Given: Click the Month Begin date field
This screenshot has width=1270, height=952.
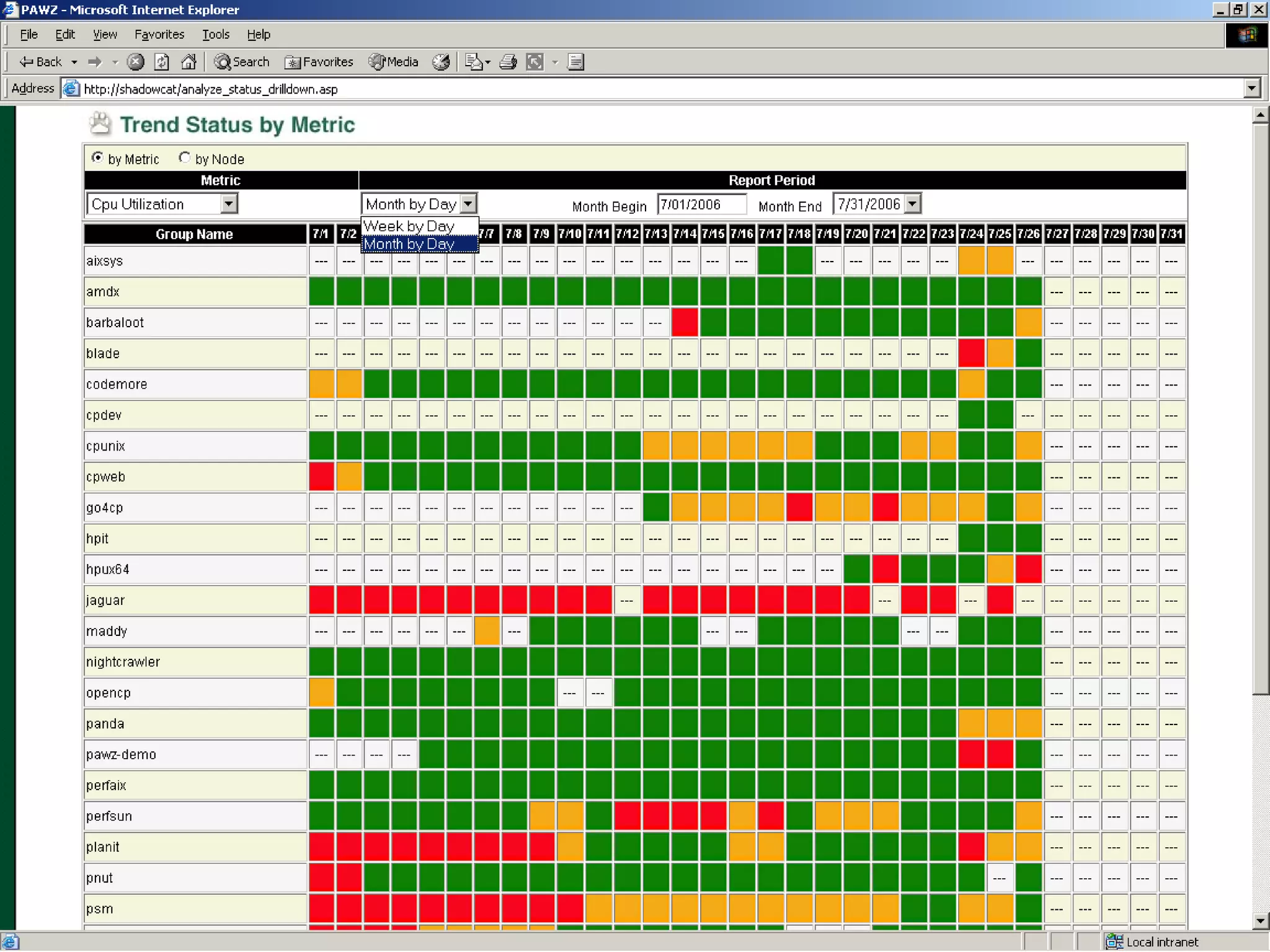Looking at the screenshot, I should click(701, 205).
